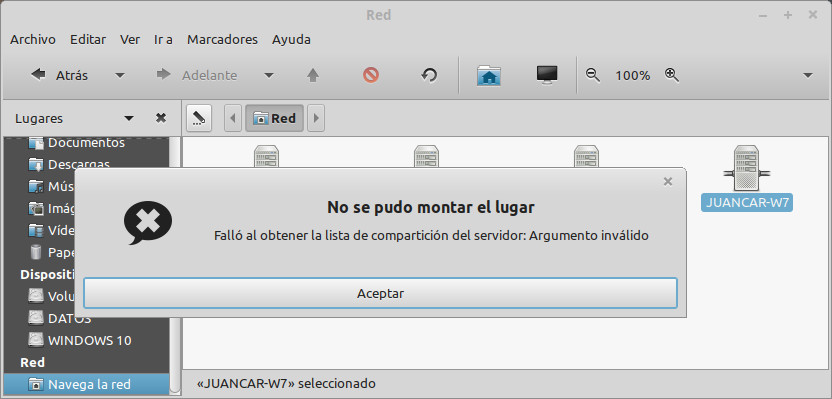Click the status bar text «JUANCAR-W7» seleccionado
This screenshot has width=832, height=399.
286,383
